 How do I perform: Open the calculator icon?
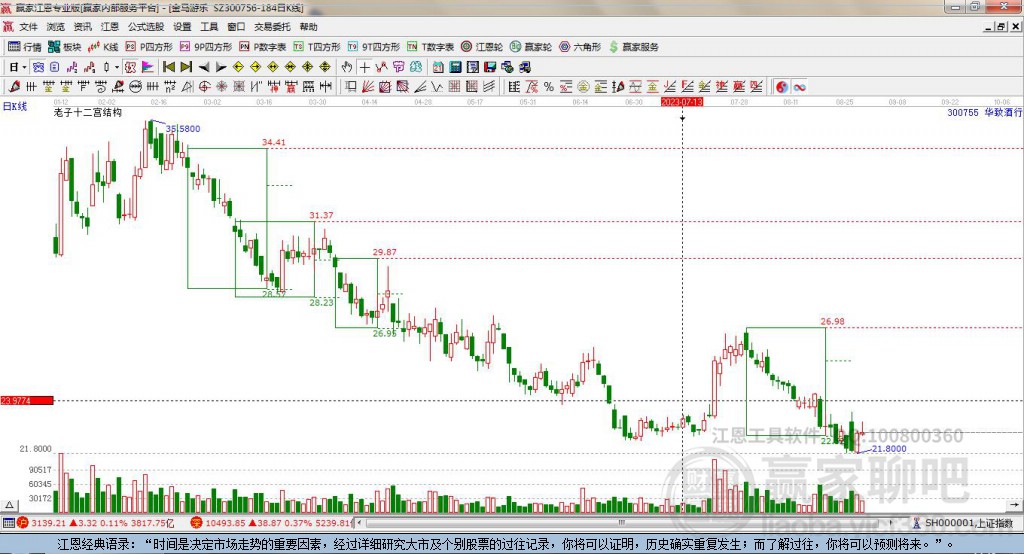456,67
